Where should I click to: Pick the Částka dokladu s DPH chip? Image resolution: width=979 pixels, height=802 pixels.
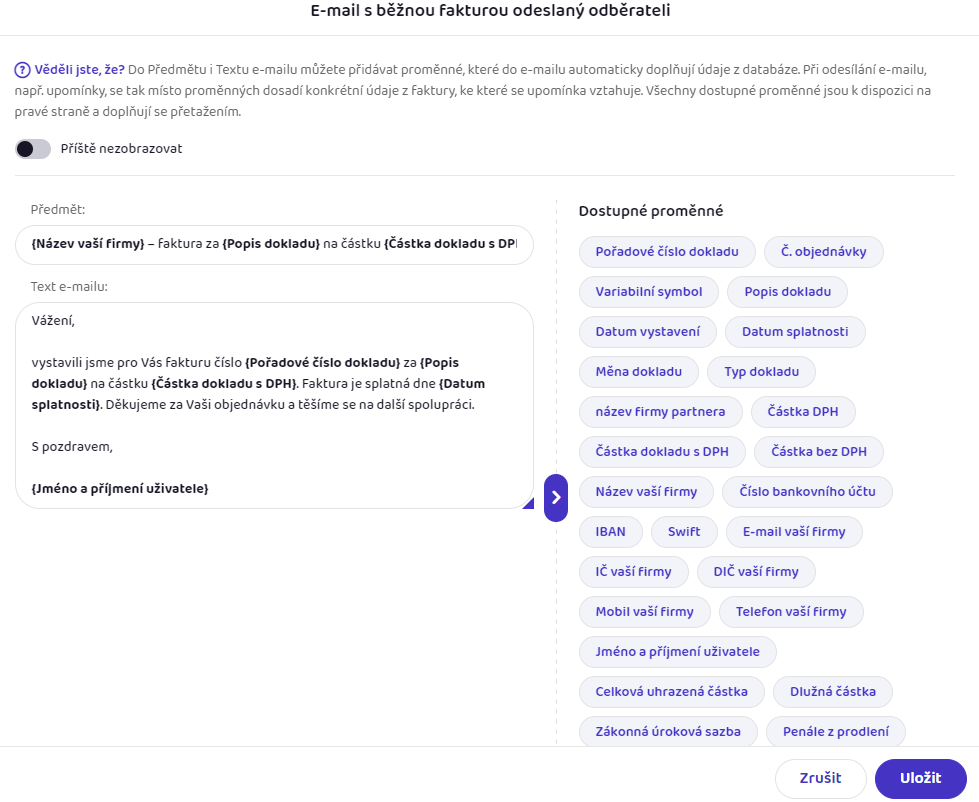tap(662, 452)
